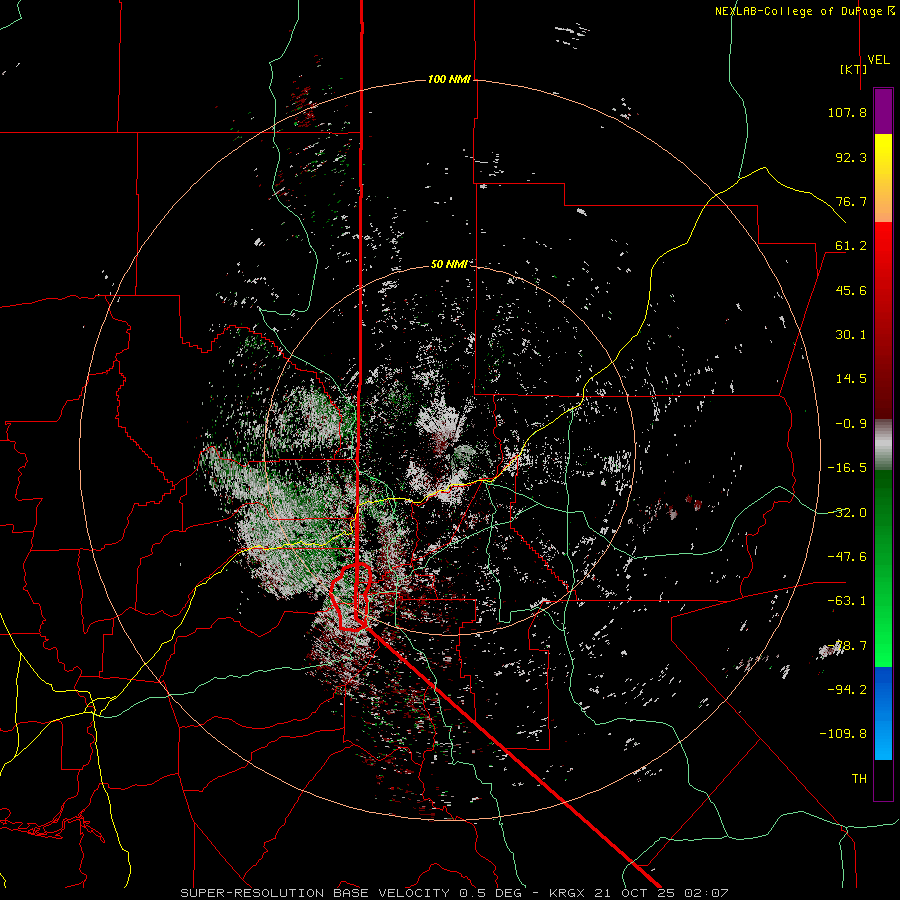Click the -94.2 velocity scale label

click(x=847, y=689)
